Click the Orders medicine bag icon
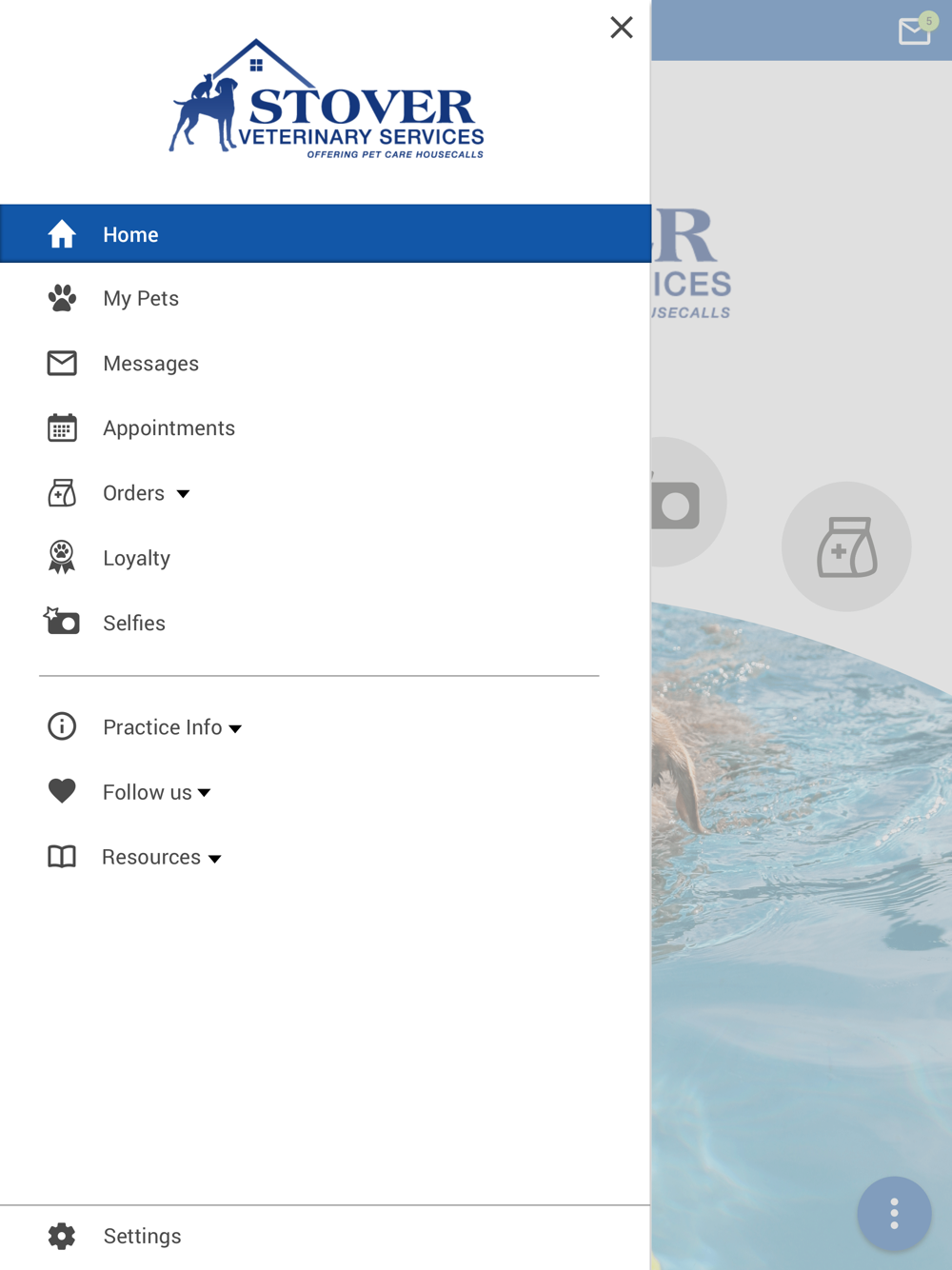This screenshot has height=1270, width=952. [x=62, y=492]
